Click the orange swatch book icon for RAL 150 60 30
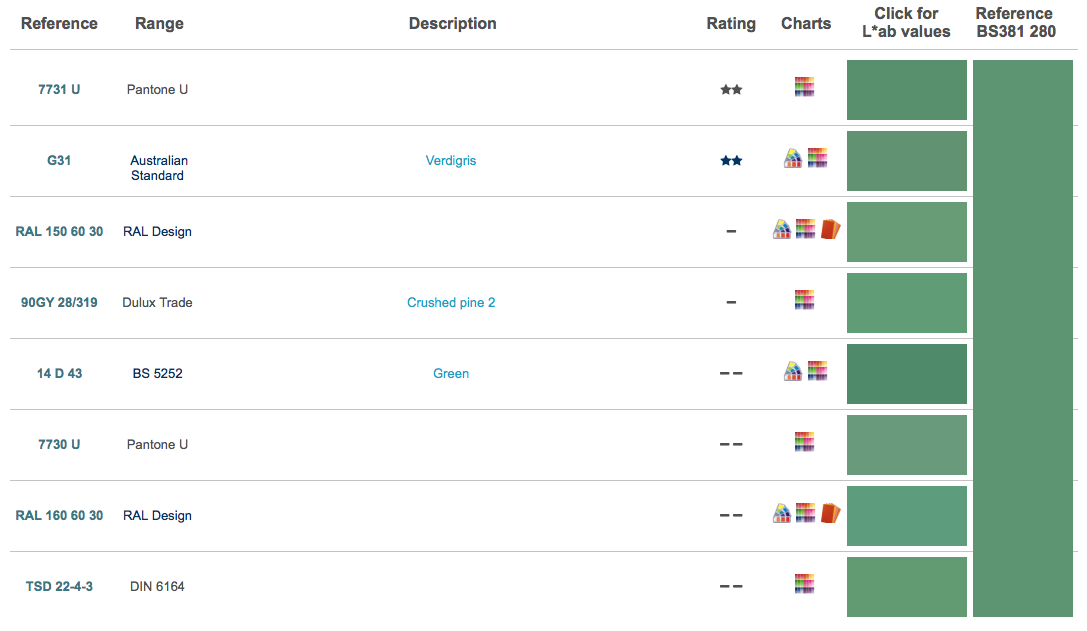Viewport: 1087px width, 631px height. point(831,229)
